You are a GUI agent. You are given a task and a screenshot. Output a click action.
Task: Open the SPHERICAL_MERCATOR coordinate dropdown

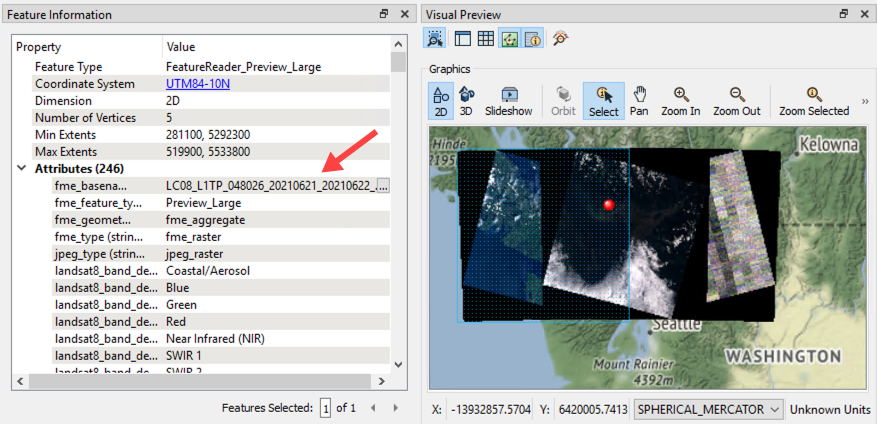pyautogui.click(x=709, y=409)
